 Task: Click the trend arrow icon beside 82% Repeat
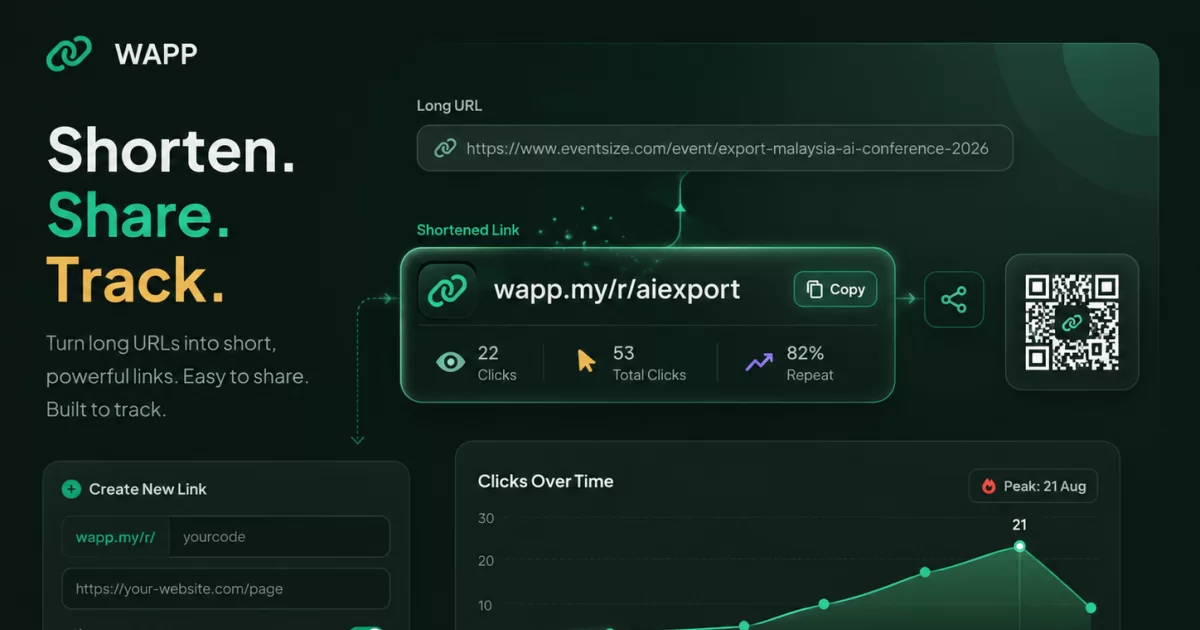point(759,362)
